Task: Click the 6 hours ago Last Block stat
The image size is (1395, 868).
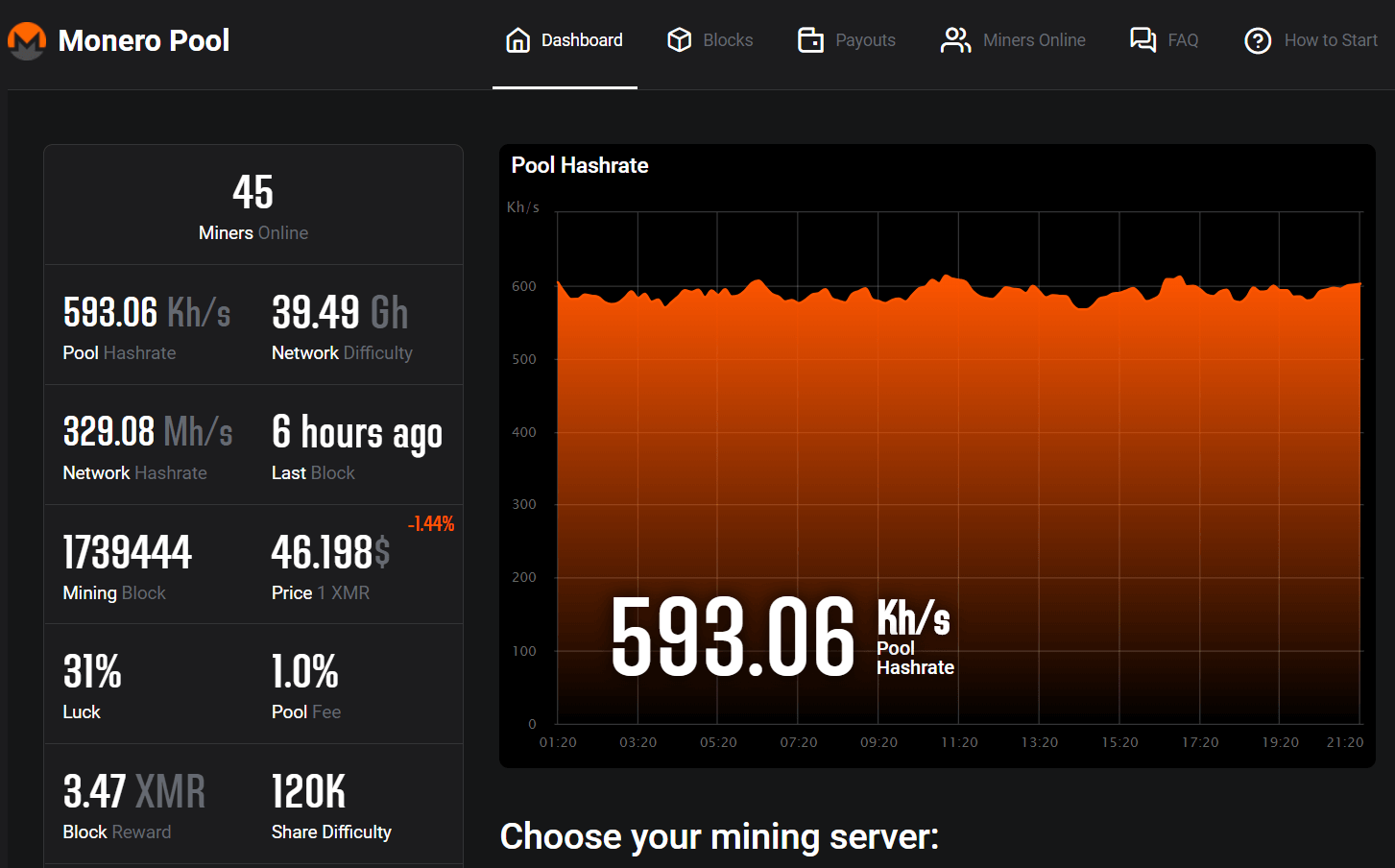Action: (x=356, y=433)
